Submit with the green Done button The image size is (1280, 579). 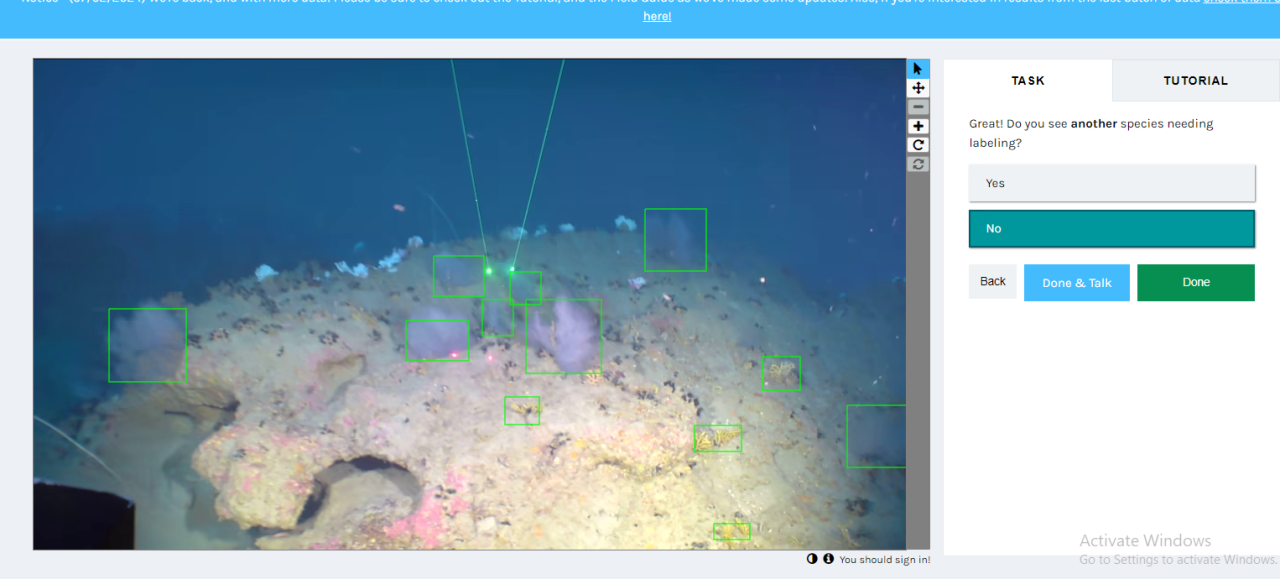(x=1196, y=283)
